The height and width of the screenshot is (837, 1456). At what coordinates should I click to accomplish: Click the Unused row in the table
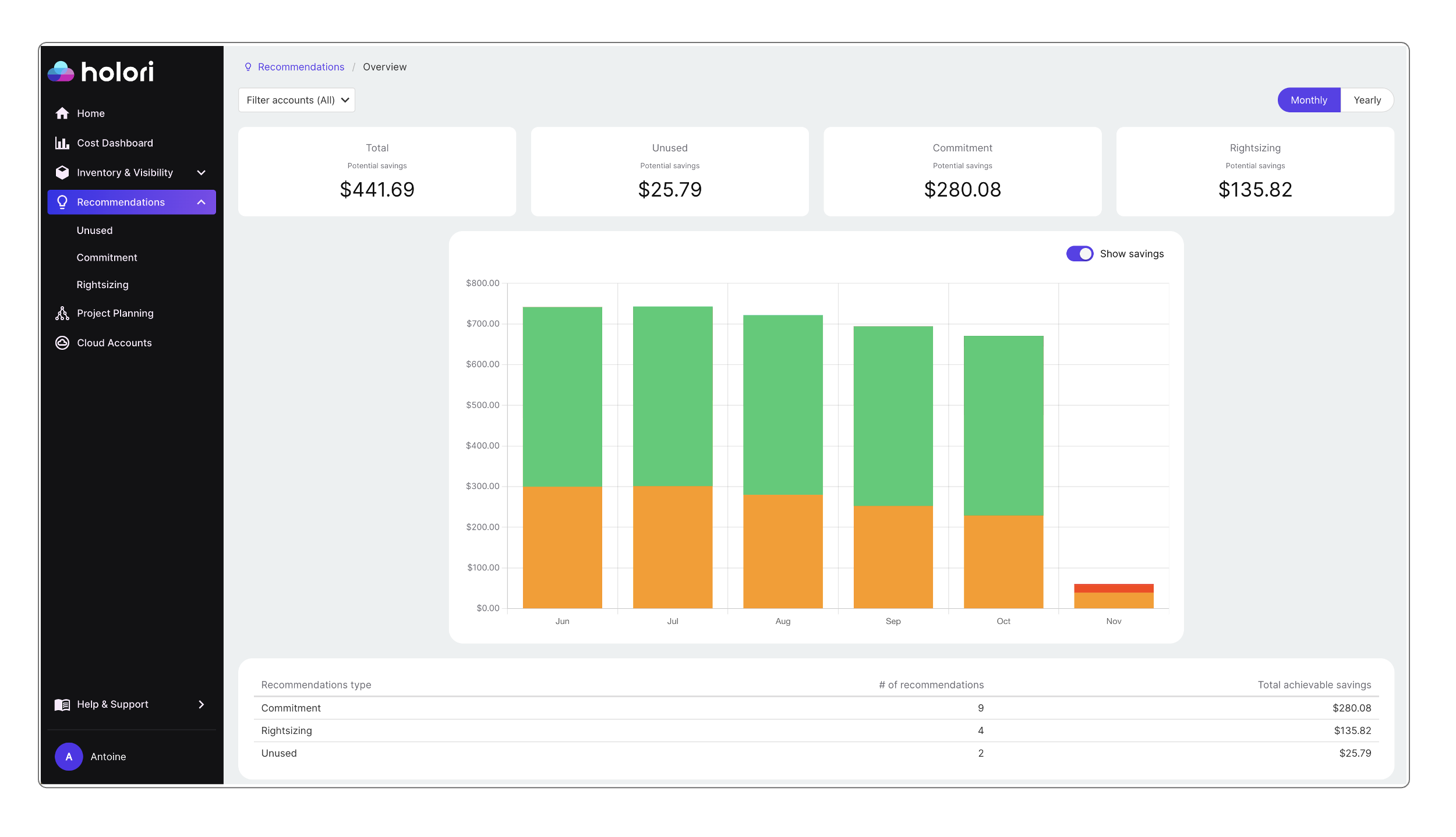[x=816, y=753]
